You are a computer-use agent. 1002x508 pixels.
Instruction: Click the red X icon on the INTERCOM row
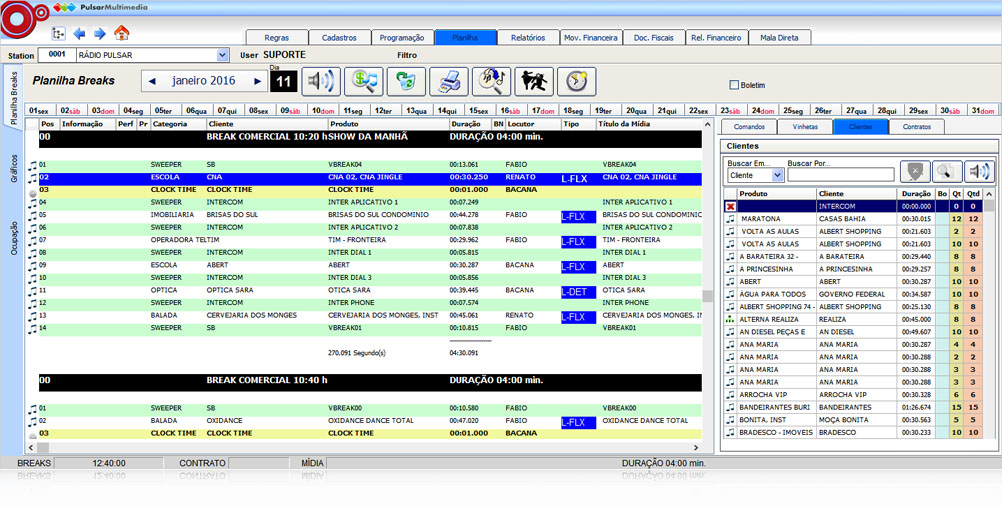(730, 206)
